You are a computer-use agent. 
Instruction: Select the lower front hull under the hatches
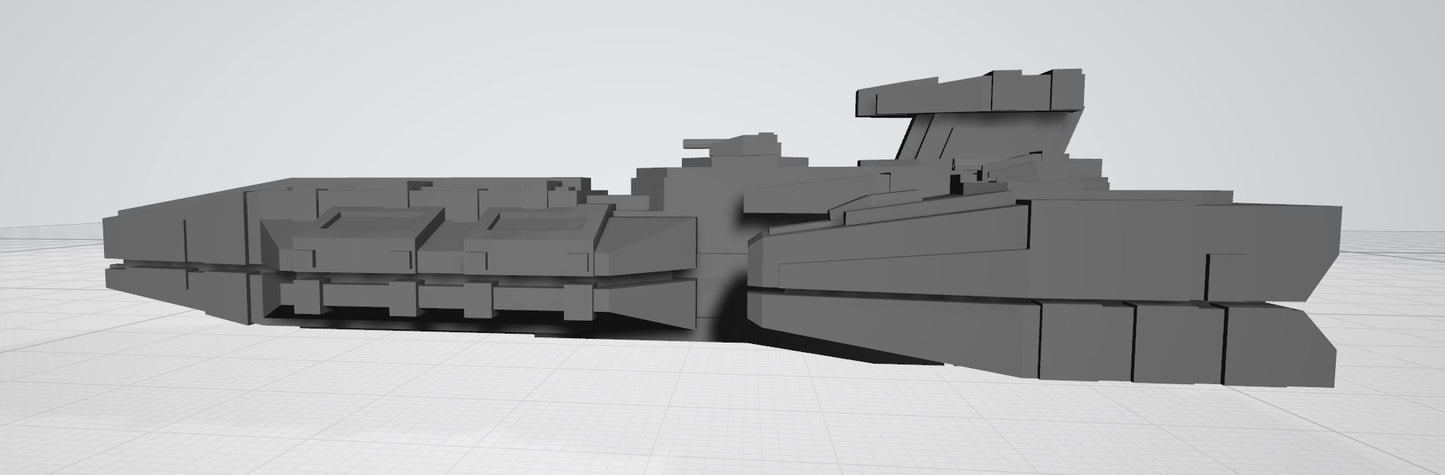[450, 297]
